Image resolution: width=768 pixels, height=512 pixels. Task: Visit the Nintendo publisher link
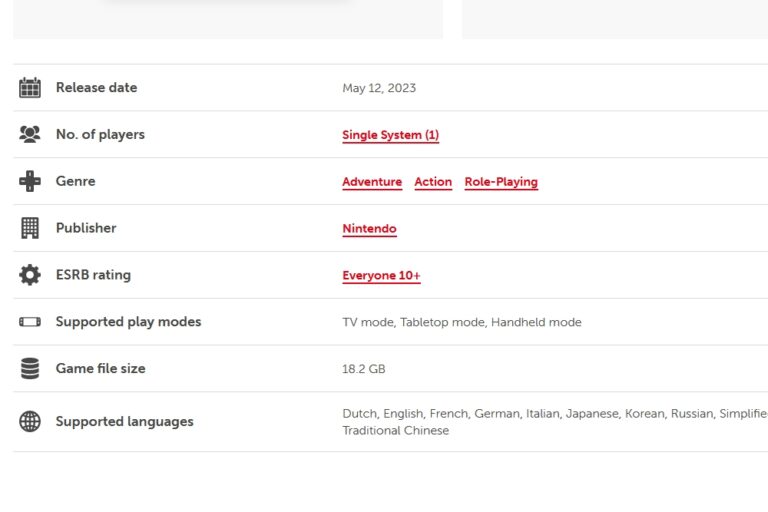click(x=369, y=229)
